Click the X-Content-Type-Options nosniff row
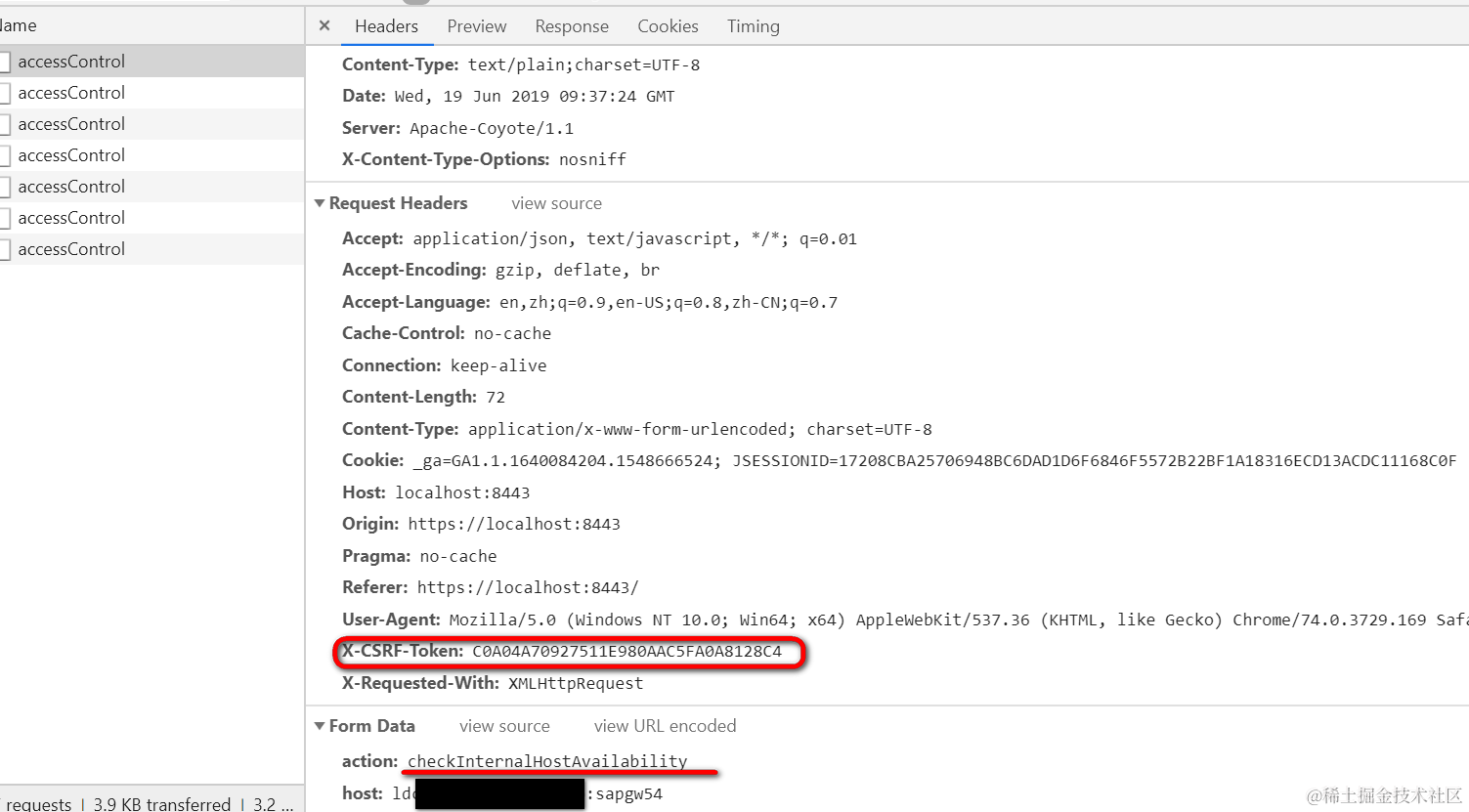The height and width of the screenshot is (812, 1469). [484, 159]
